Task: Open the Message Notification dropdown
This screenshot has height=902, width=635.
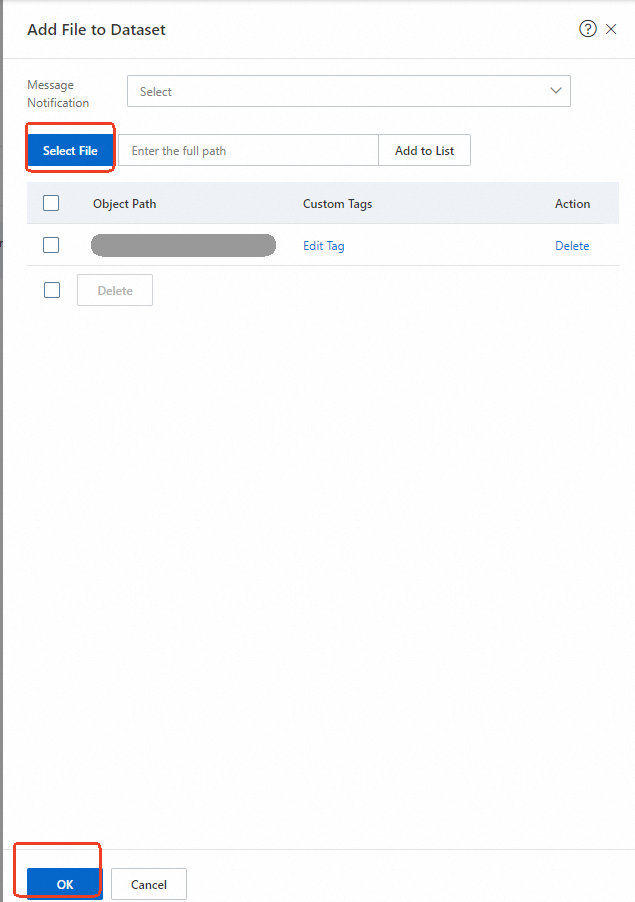Action: tap(349, 91)
